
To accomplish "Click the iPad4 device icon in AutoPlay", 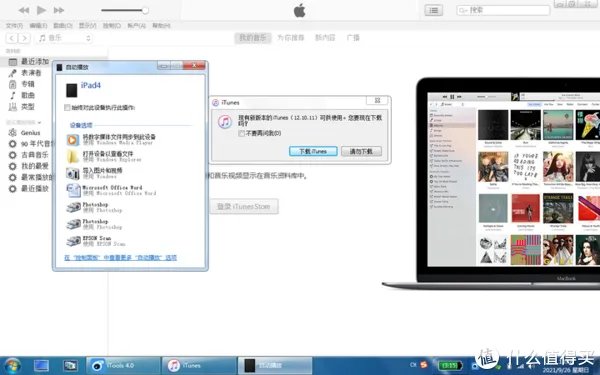I will click(72, 90).
